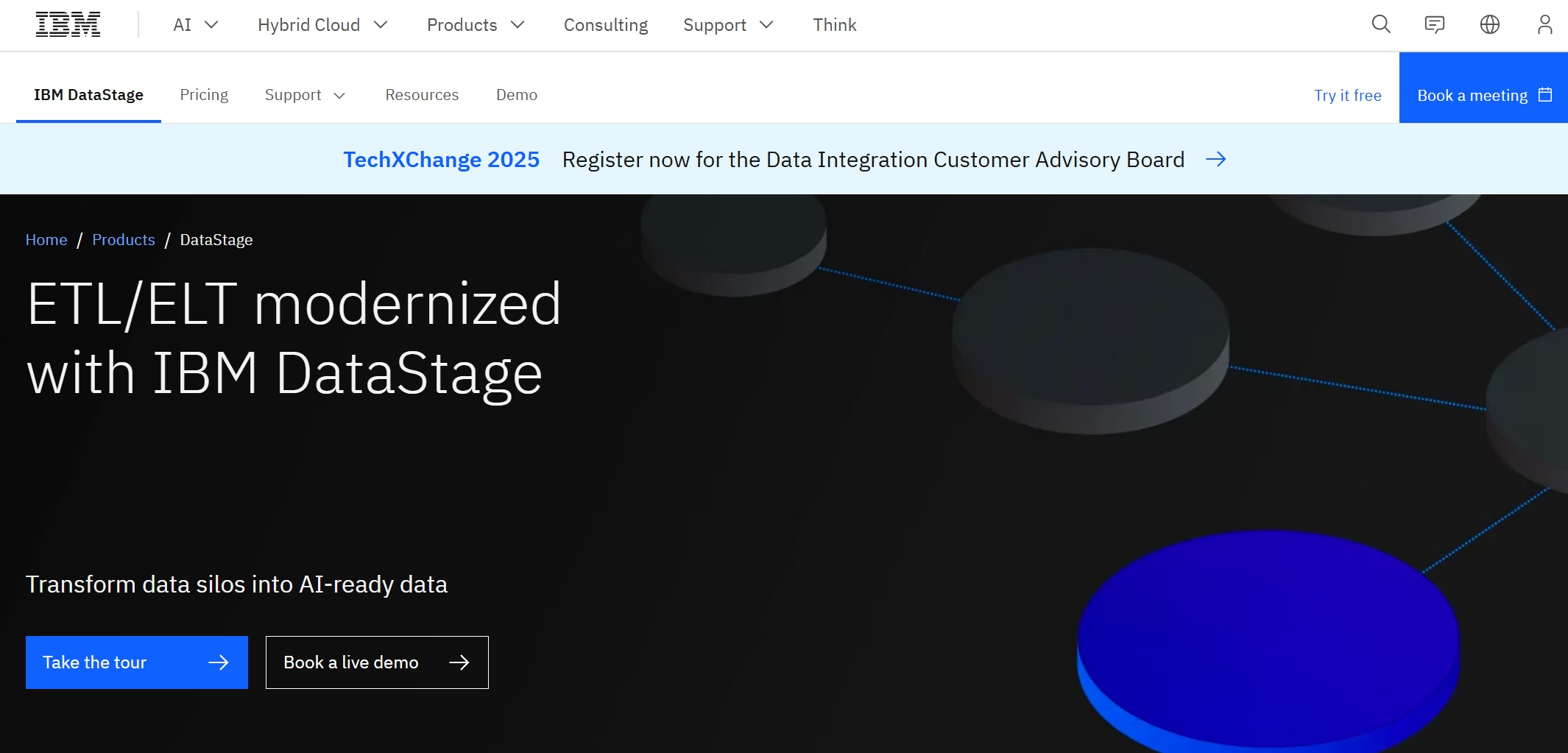
Task: Open the chat support icon
Action: click(x=1435, y=24)
